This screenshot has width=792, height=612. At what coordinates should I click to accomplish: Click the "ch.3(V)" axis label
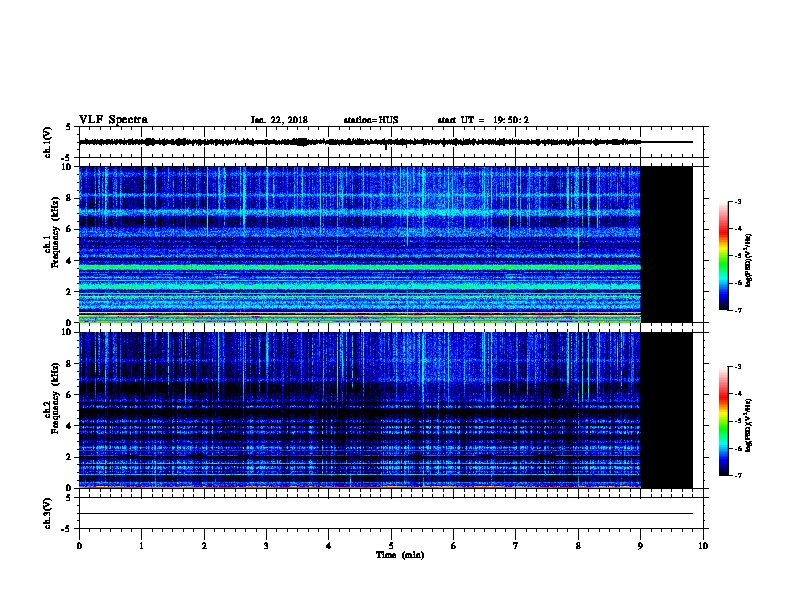pos(47,513)
